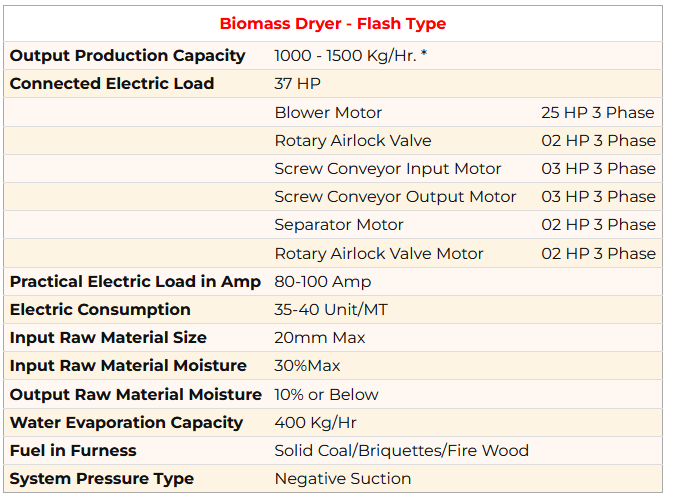Image resolution: width=676 pixels, height=502 pixels.
Task: Click the Water Evaporation Capacity label
Action: [x=126, y=423]
